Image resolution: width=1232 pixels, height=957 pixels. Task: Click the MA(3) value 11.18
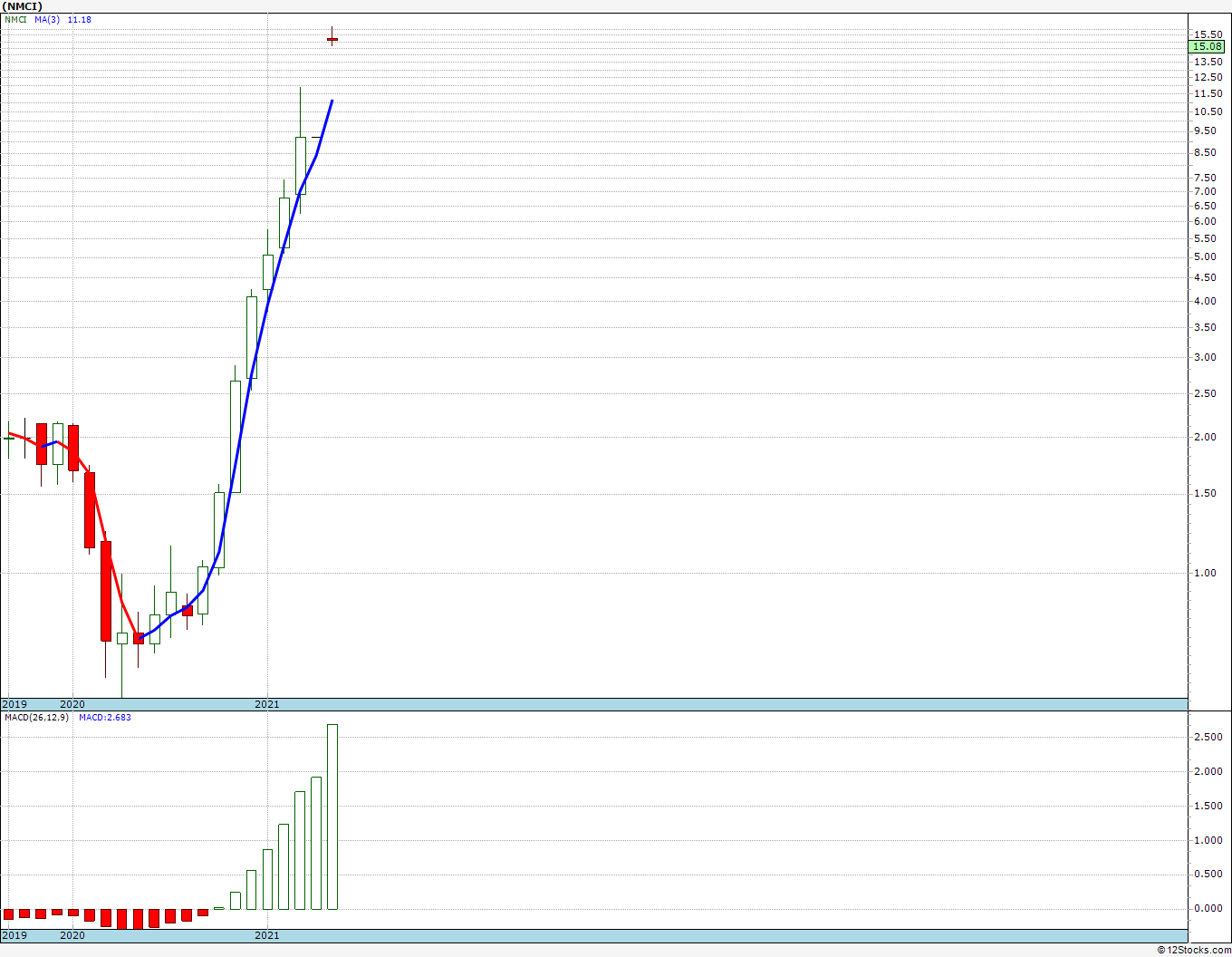[80, 19]
